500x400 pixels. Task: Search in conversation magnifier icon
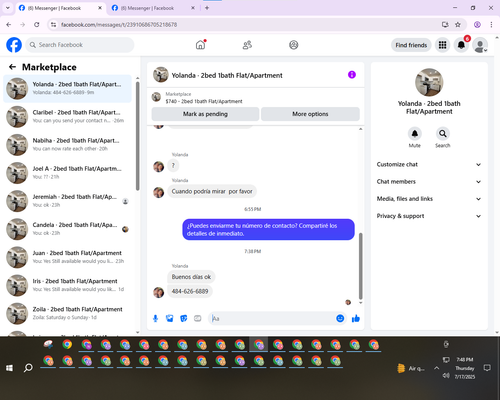[443, 134]
